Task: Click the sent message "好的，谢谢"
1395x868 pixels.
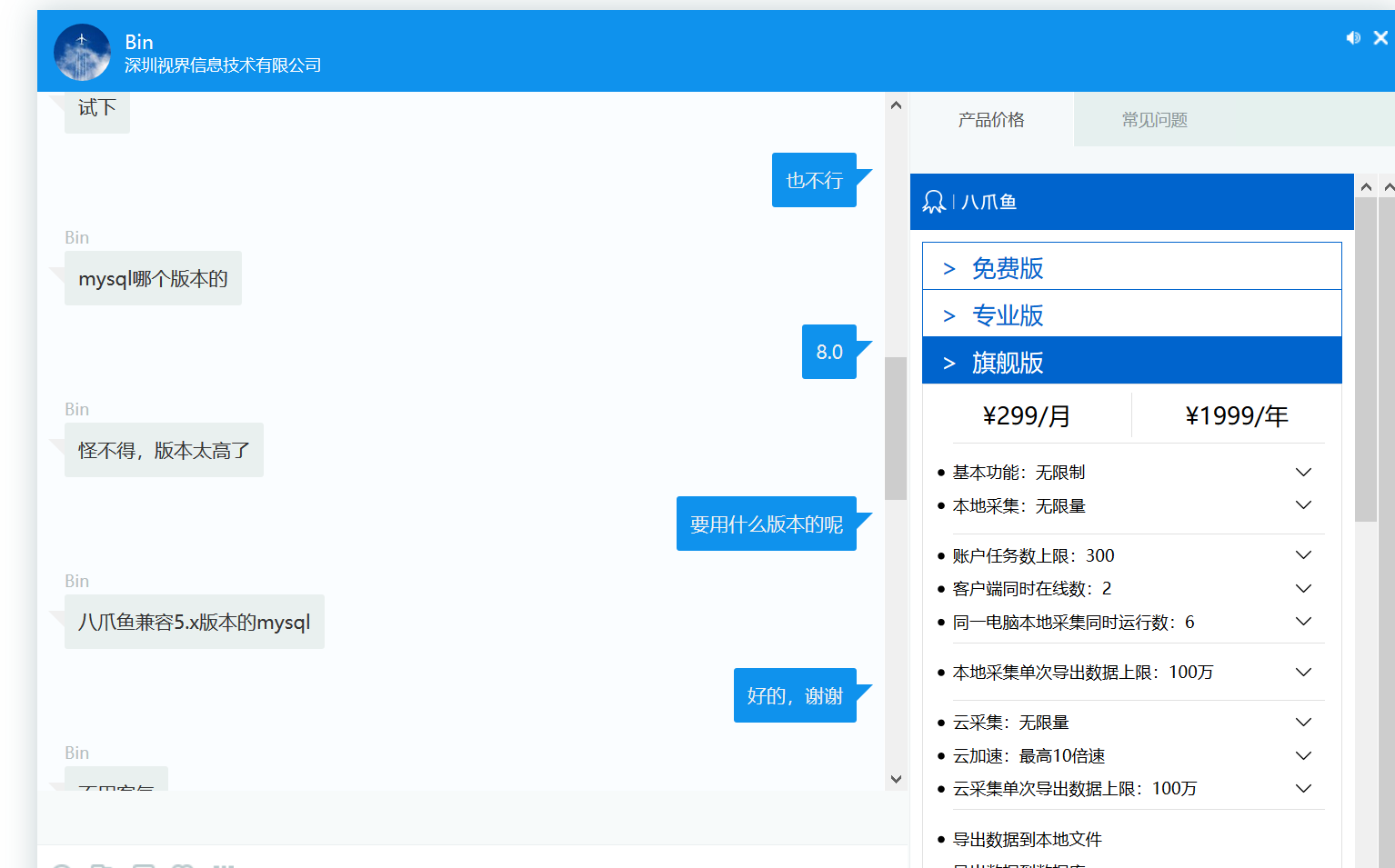Action: pyautogui.click(x=795, y=695)
